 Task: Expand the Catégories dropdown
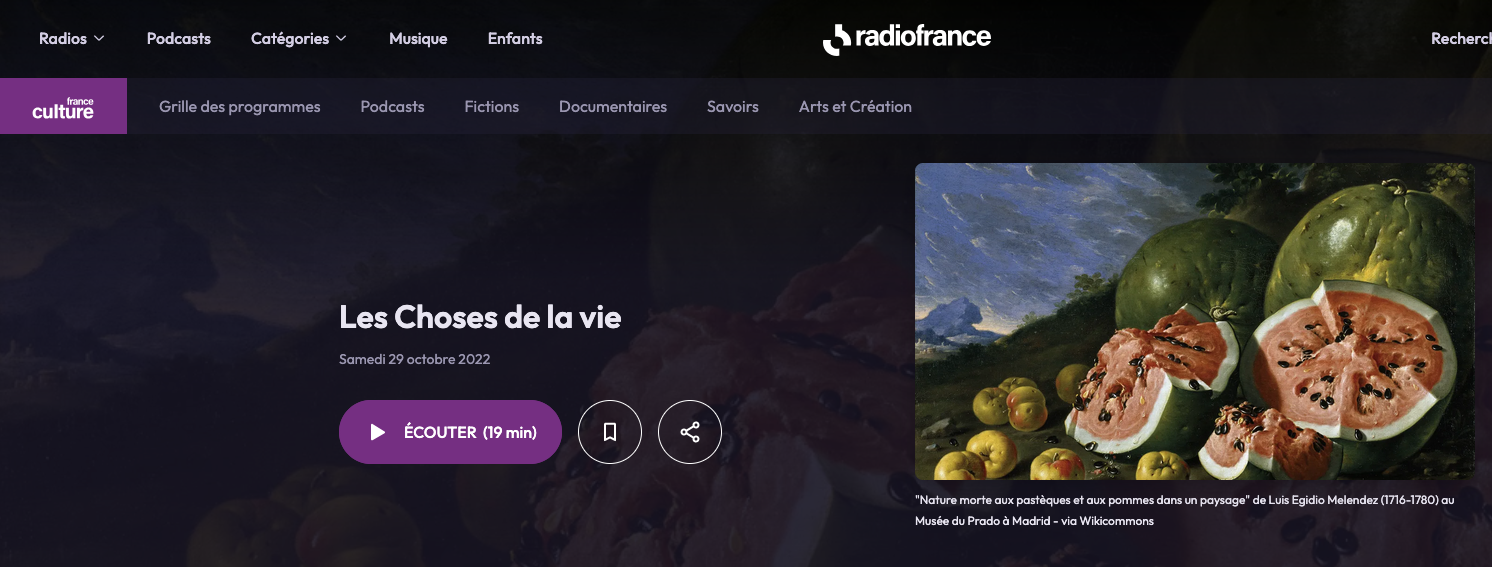point(299,39)
